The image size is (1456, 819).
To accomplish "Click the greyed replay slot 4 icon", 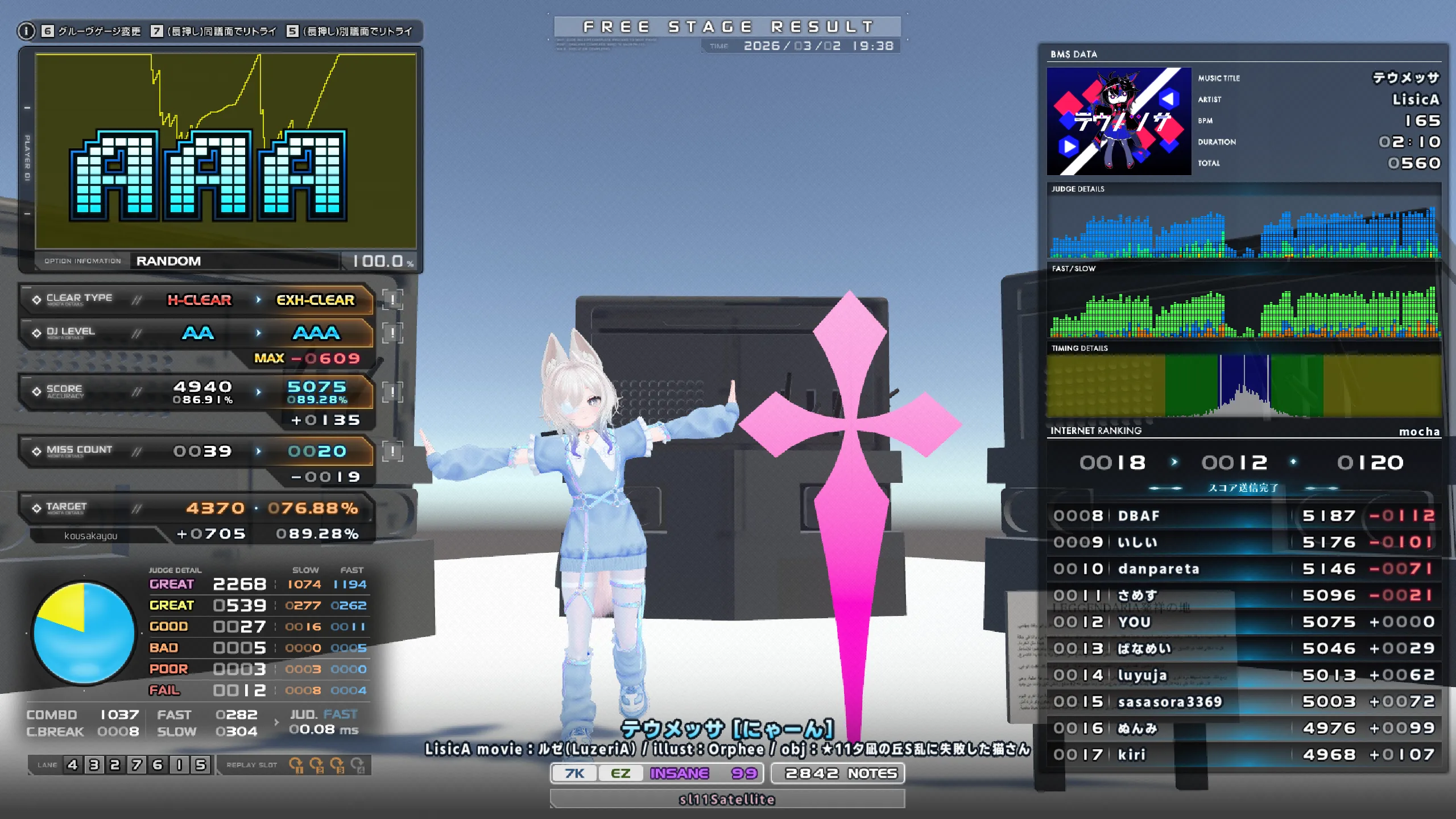I will click(358, 765).
